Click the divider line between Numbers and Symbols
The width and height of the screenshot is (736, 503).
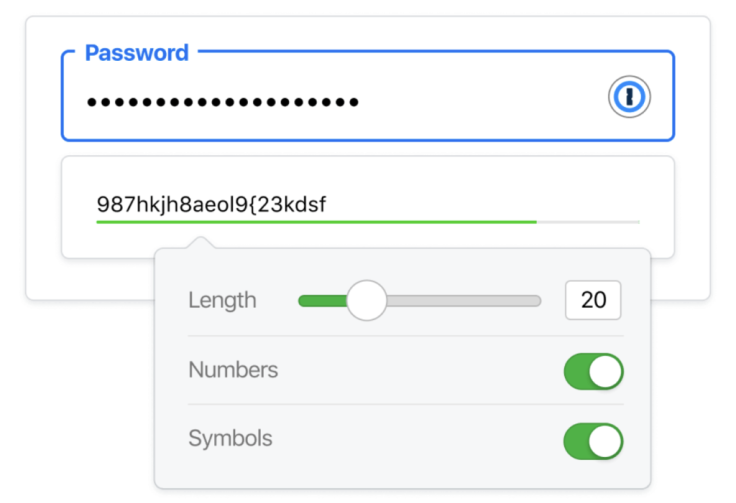406,404
